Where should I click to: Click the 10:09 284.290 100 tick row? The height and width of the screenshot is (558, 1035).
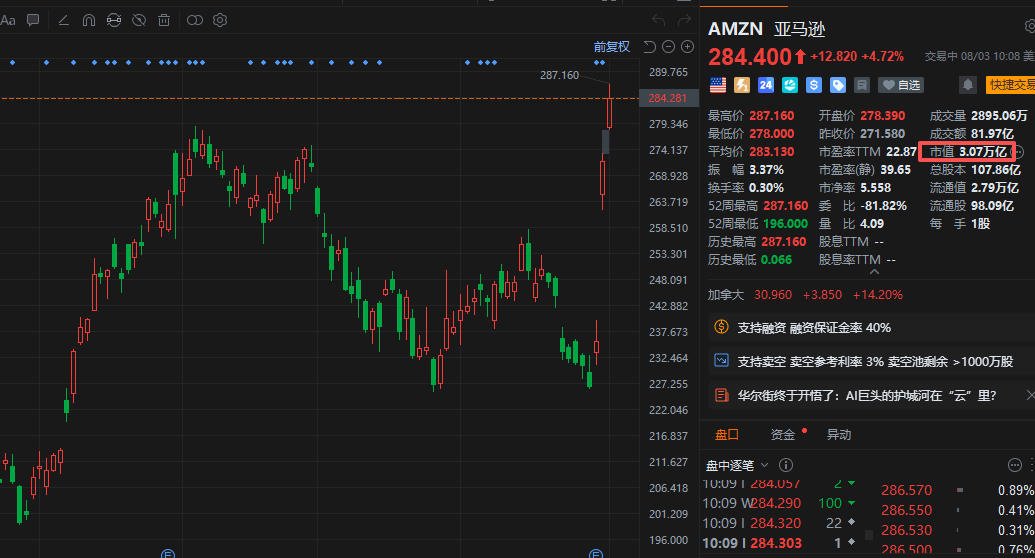[779, 503]
